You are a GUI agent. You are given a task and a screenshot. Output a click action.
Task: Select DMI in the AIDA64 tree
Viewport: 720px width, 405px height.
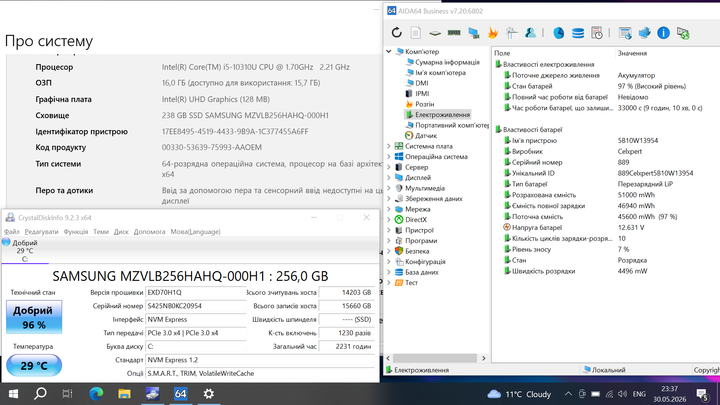click(x=422, y=83)
